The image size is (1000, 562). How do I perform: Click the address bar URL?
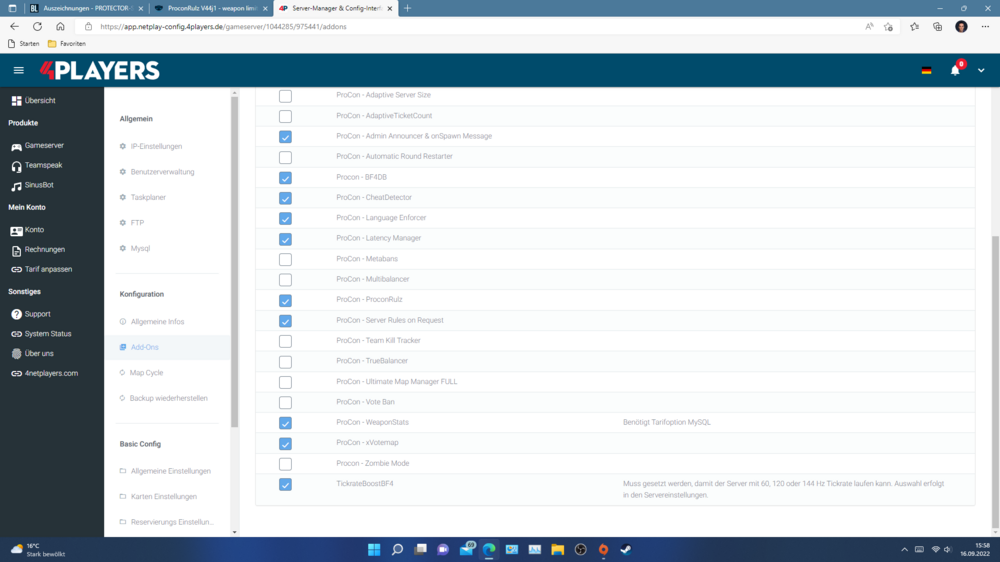click(x=223, y=27)
